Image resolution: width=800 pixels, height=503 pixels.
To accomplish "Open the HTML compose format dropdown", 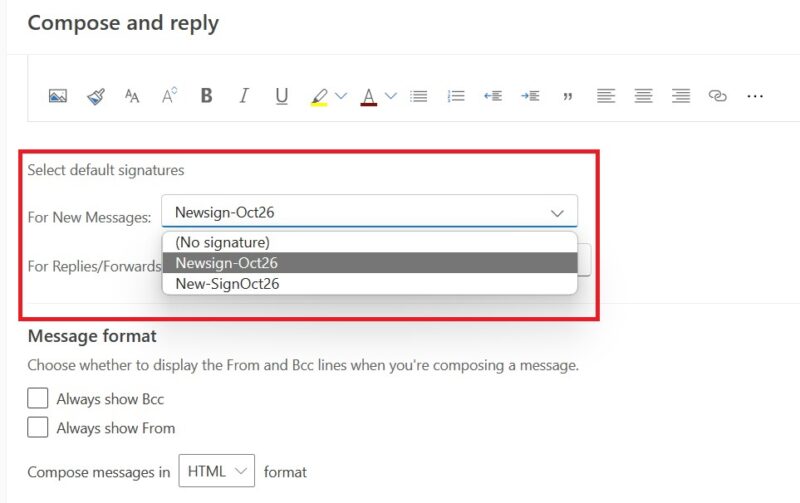I will (216, 471).
